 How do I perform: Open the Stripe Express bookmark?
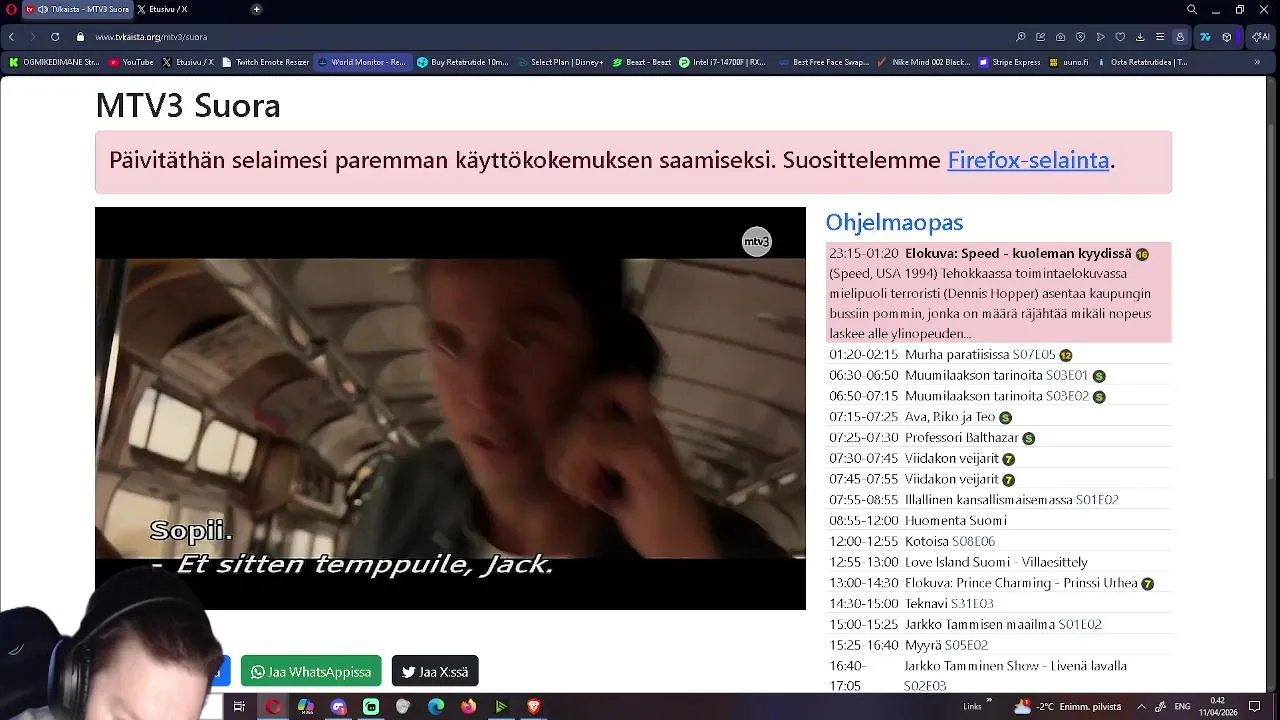(1010, 62)
